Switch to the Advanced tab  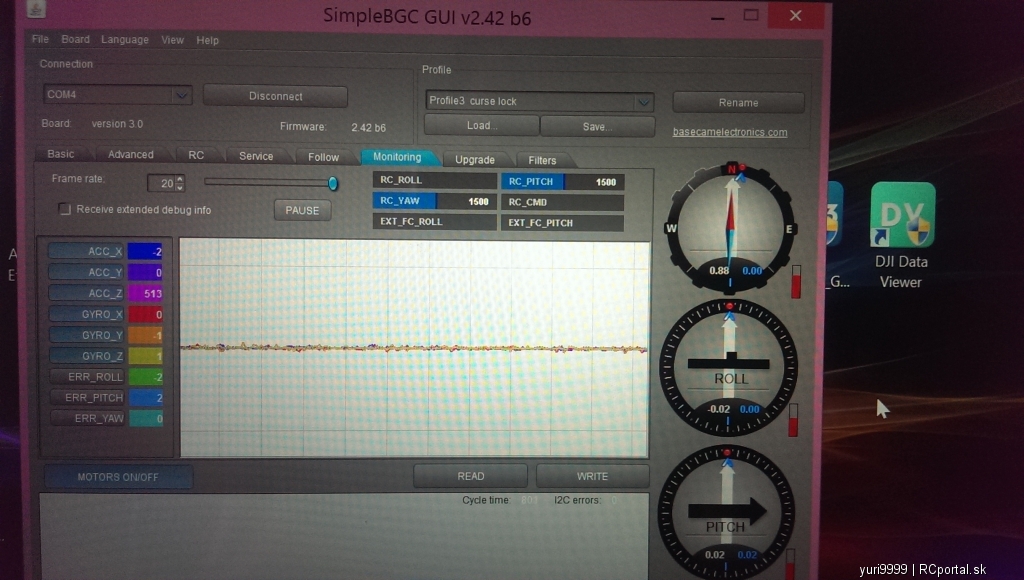[131, 155]
